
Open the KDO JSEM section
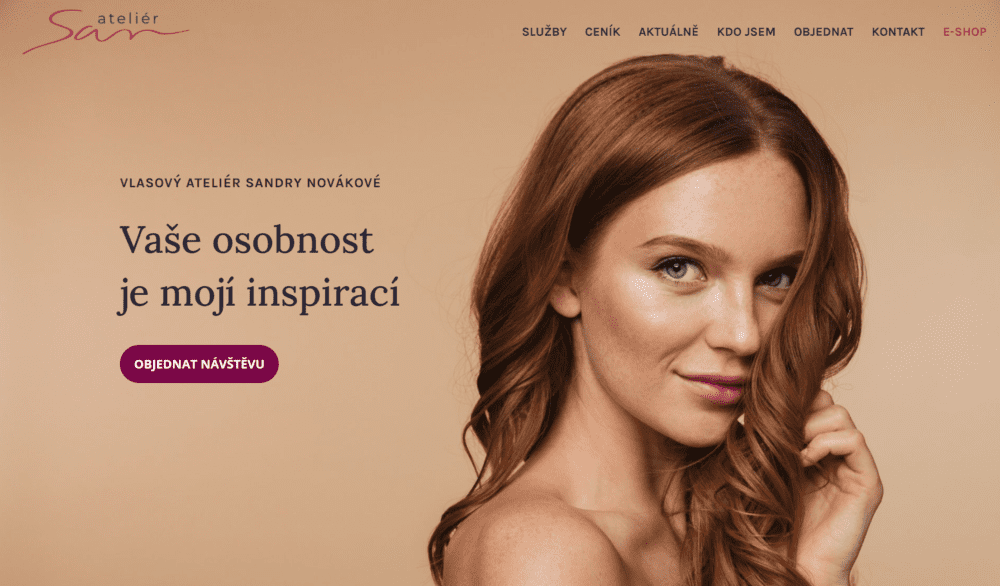click(x=746, y=32)
